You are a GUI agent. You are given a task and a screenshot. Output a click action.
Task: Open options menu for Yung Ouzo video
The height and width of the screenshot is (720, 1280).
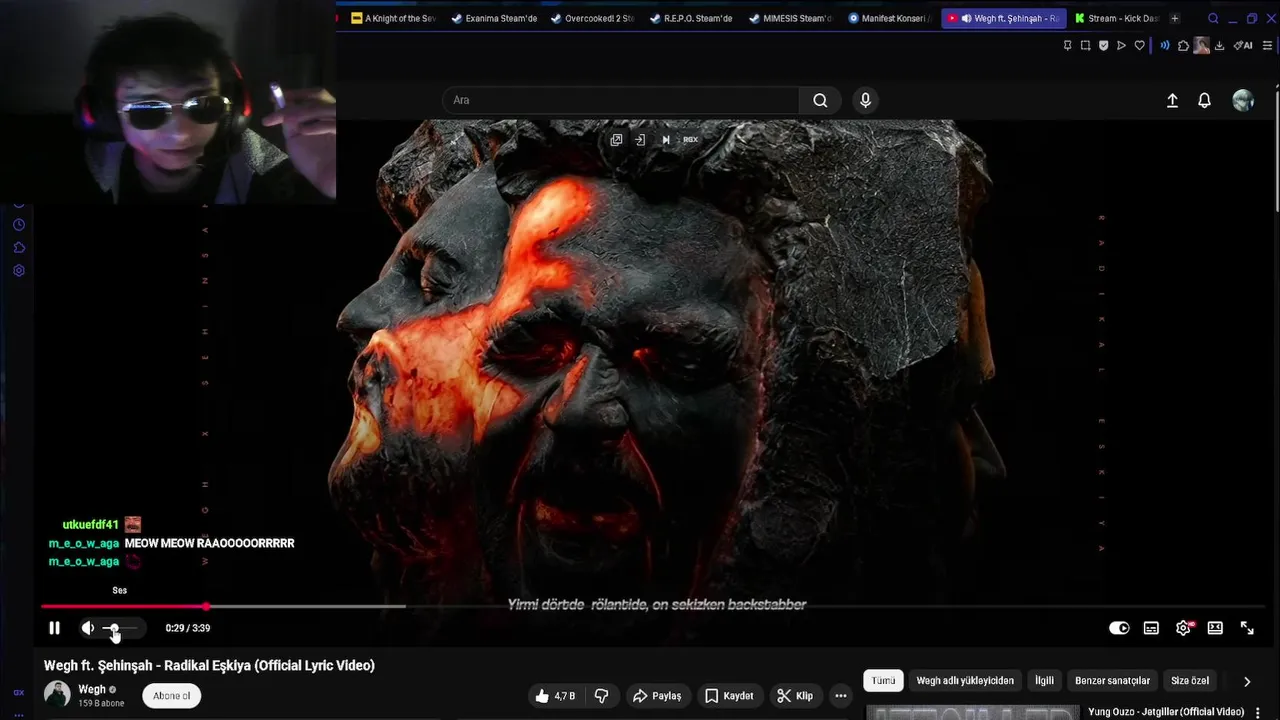(x=1256, y=712)
